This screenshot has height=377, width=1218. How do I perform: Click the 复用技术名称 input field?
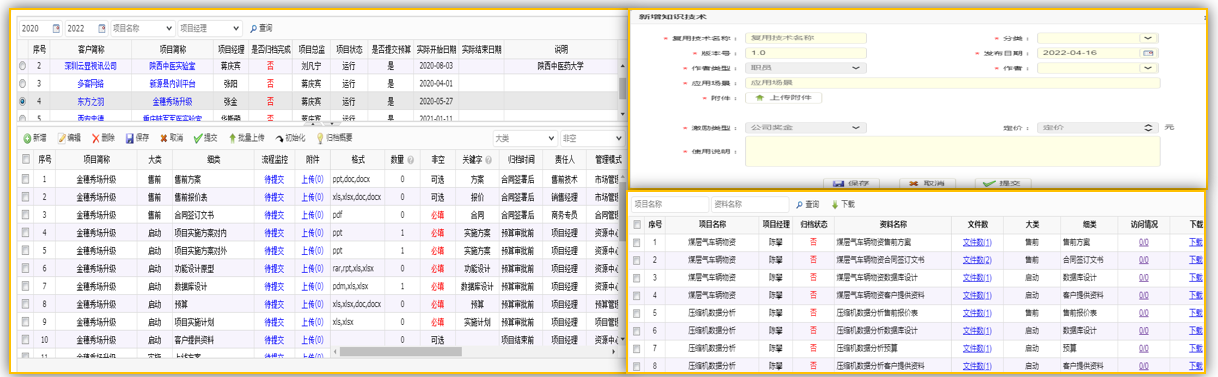tap(805, 38)
